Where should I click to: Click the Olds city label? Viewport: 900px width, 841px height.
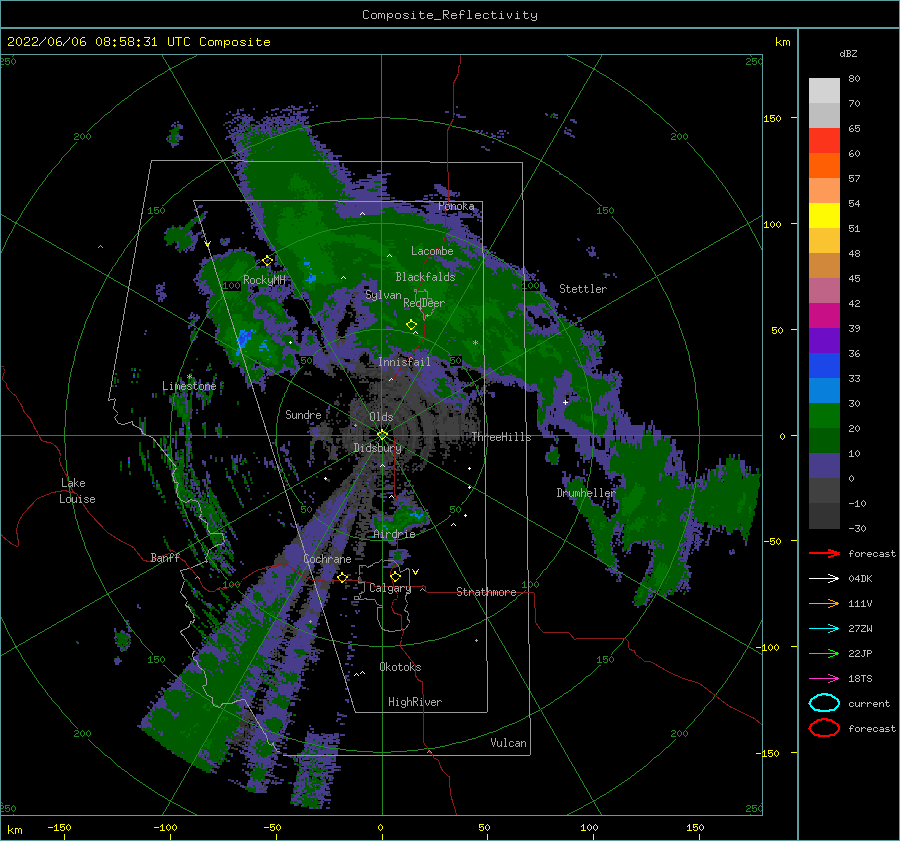[x=381, y=417]
